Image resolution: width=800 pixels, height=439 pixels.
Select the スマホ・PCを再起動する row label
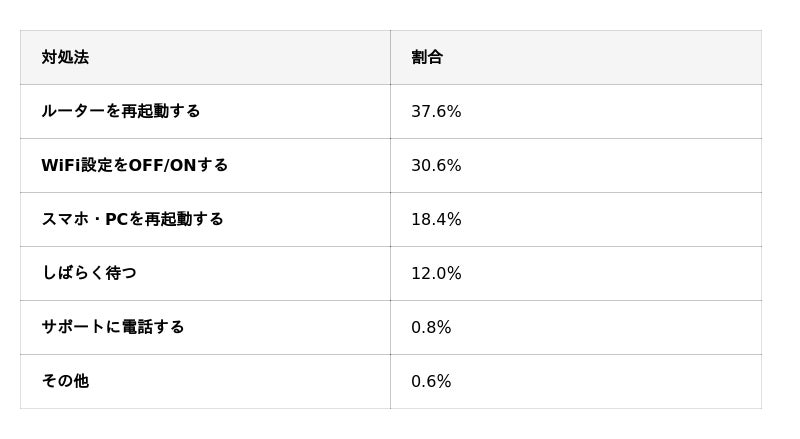click(x=132, y=220)
